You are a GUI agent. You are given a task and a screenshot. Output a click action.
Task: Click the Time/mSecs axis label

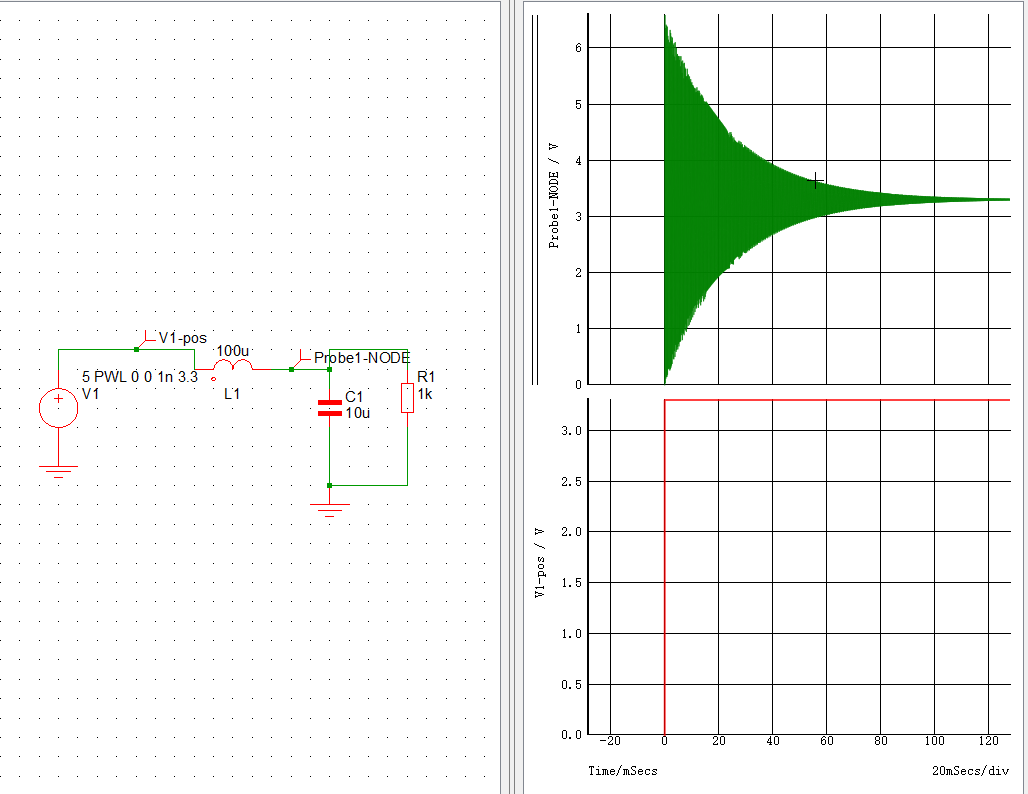(623, 770)
